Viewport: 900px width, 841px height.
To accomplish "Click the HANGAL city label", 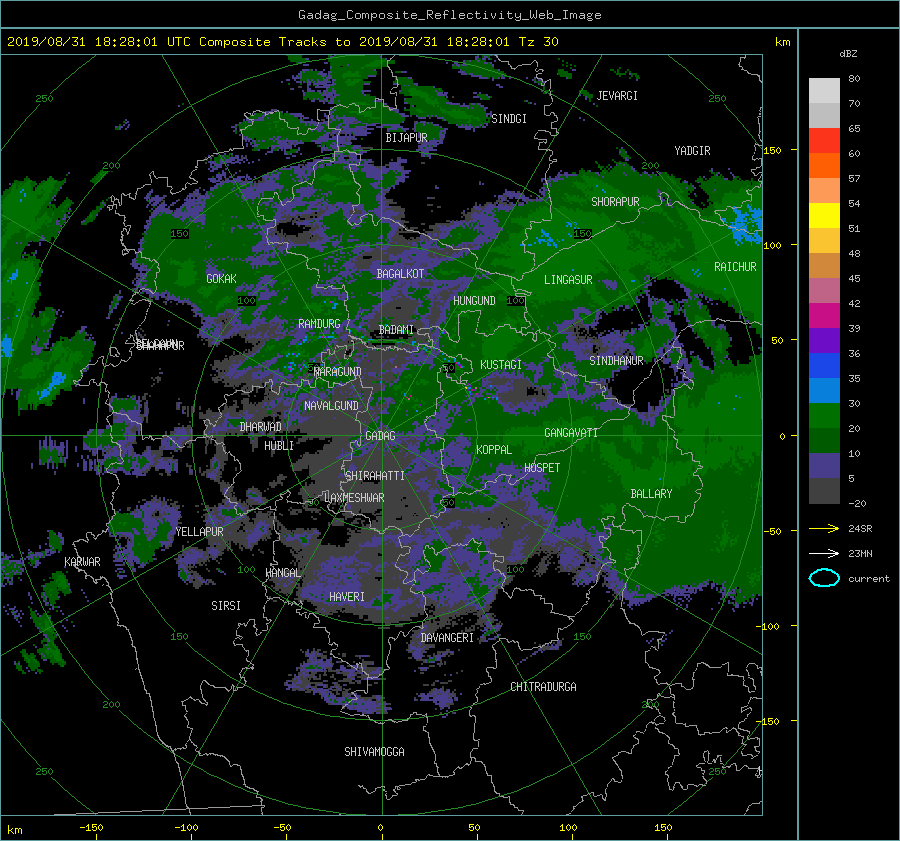I will (x=283, y=573).
